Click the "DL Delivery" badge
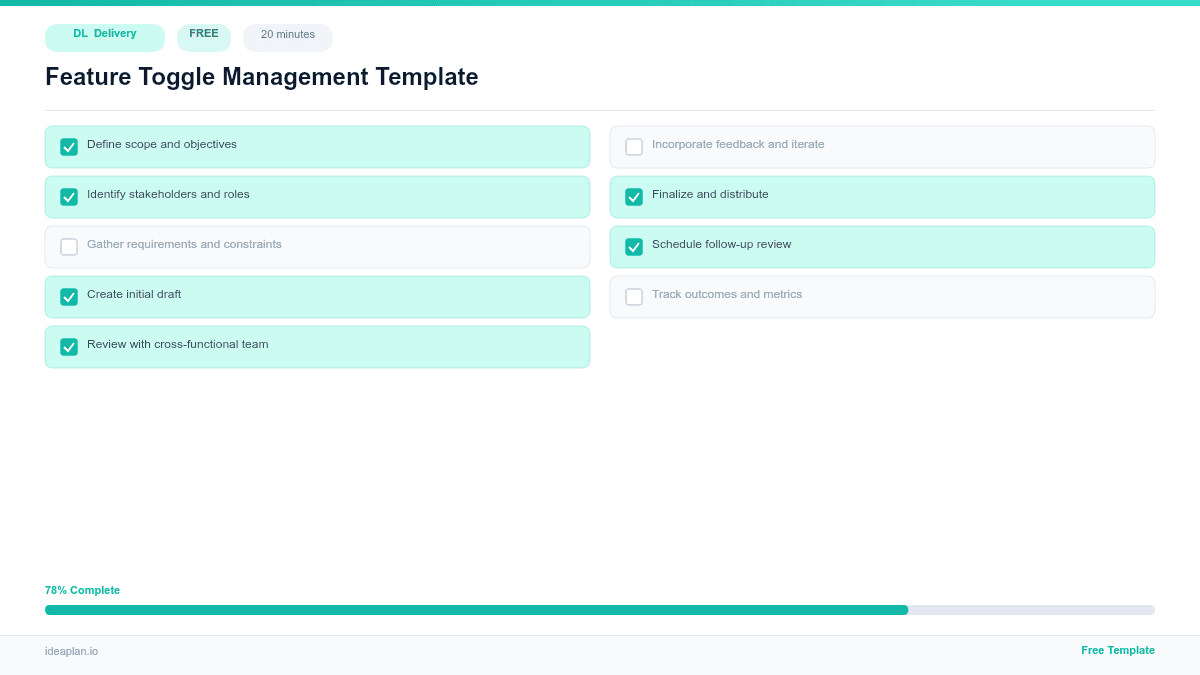Image resolution: width=1200 pixels, height=675 pixels. pyautogui.click(x=105, y=37)
